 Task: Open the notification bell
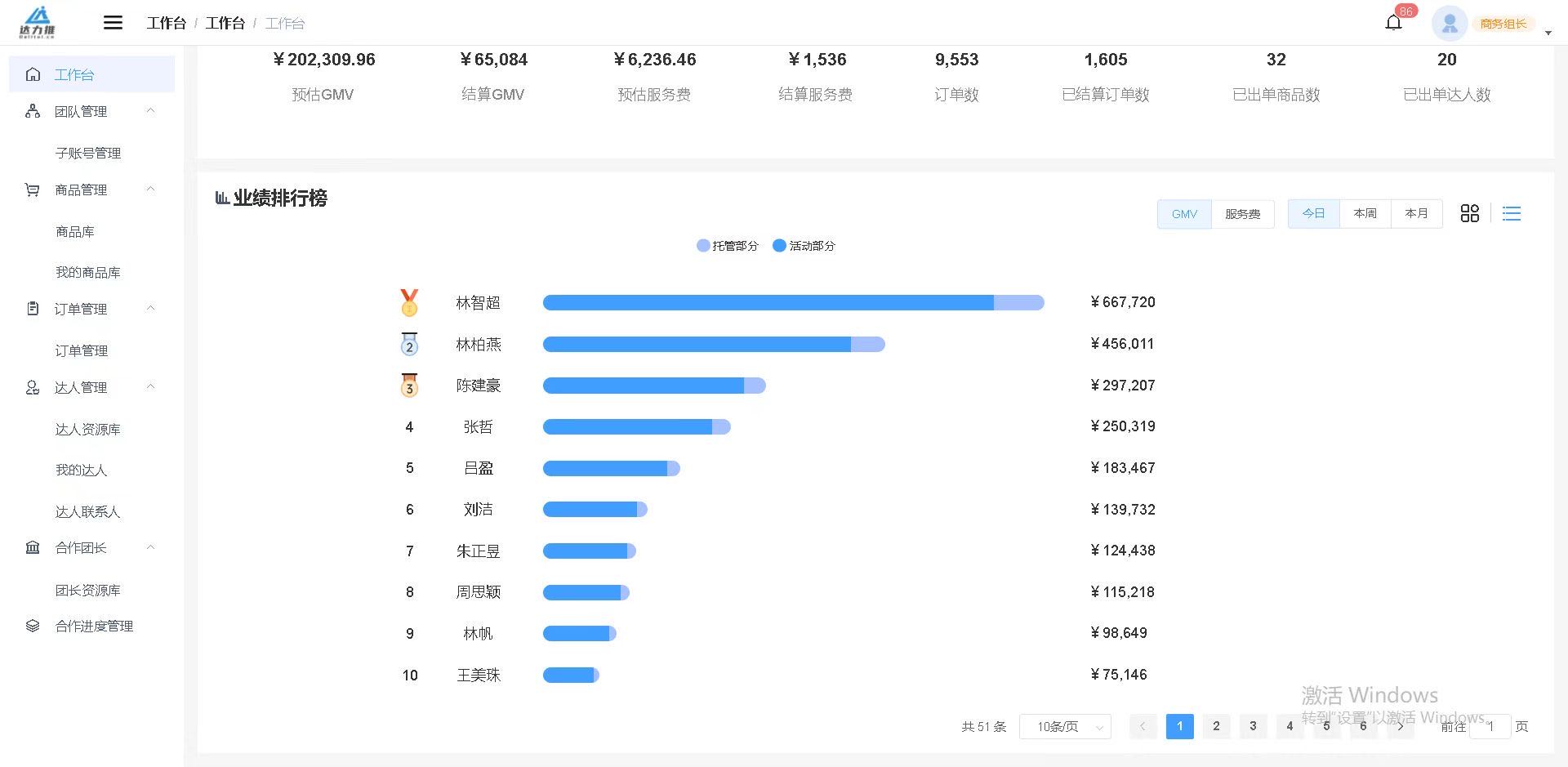[1394, 23]
